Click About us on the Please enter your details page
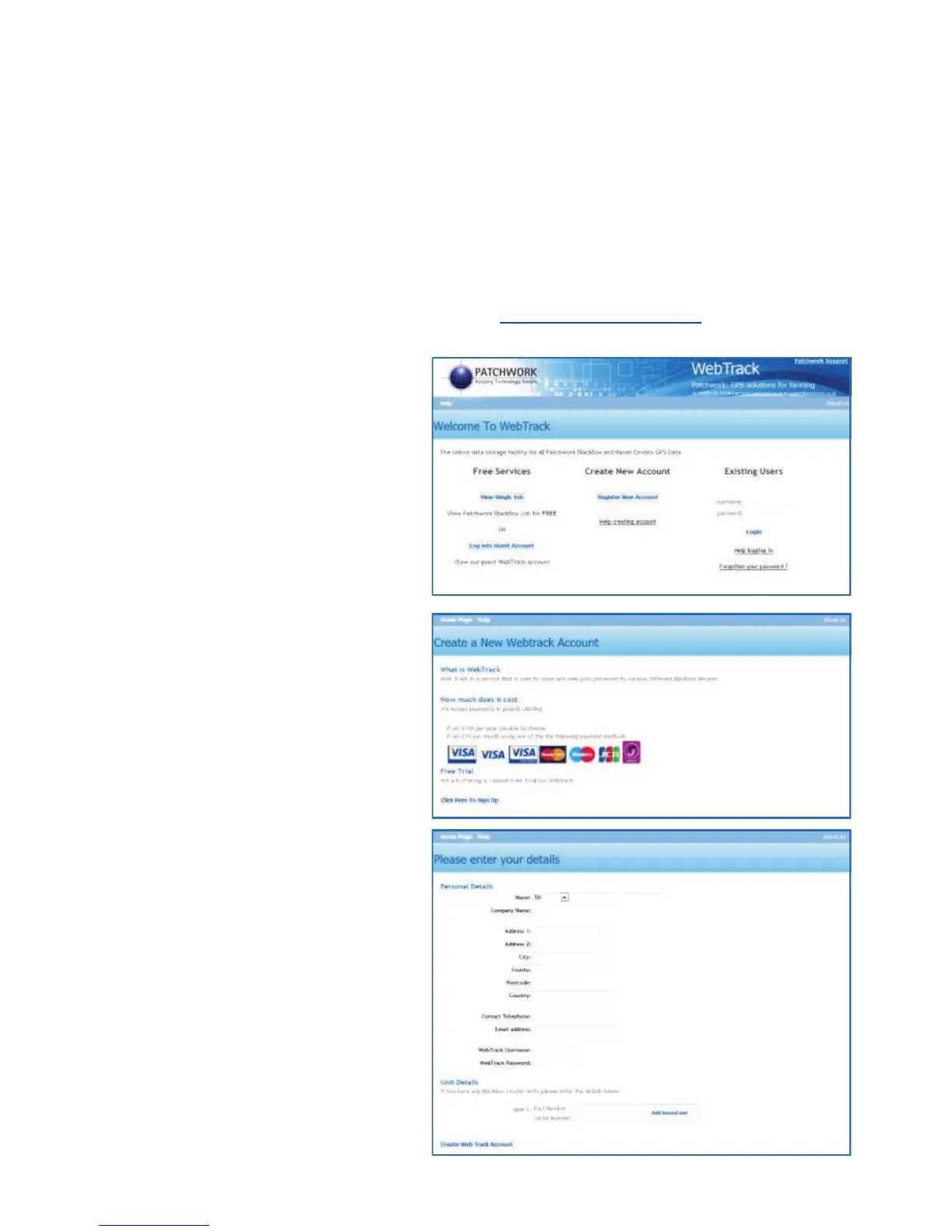The image size is (952, 1232). pyautogui.click(x=835, y=837)
